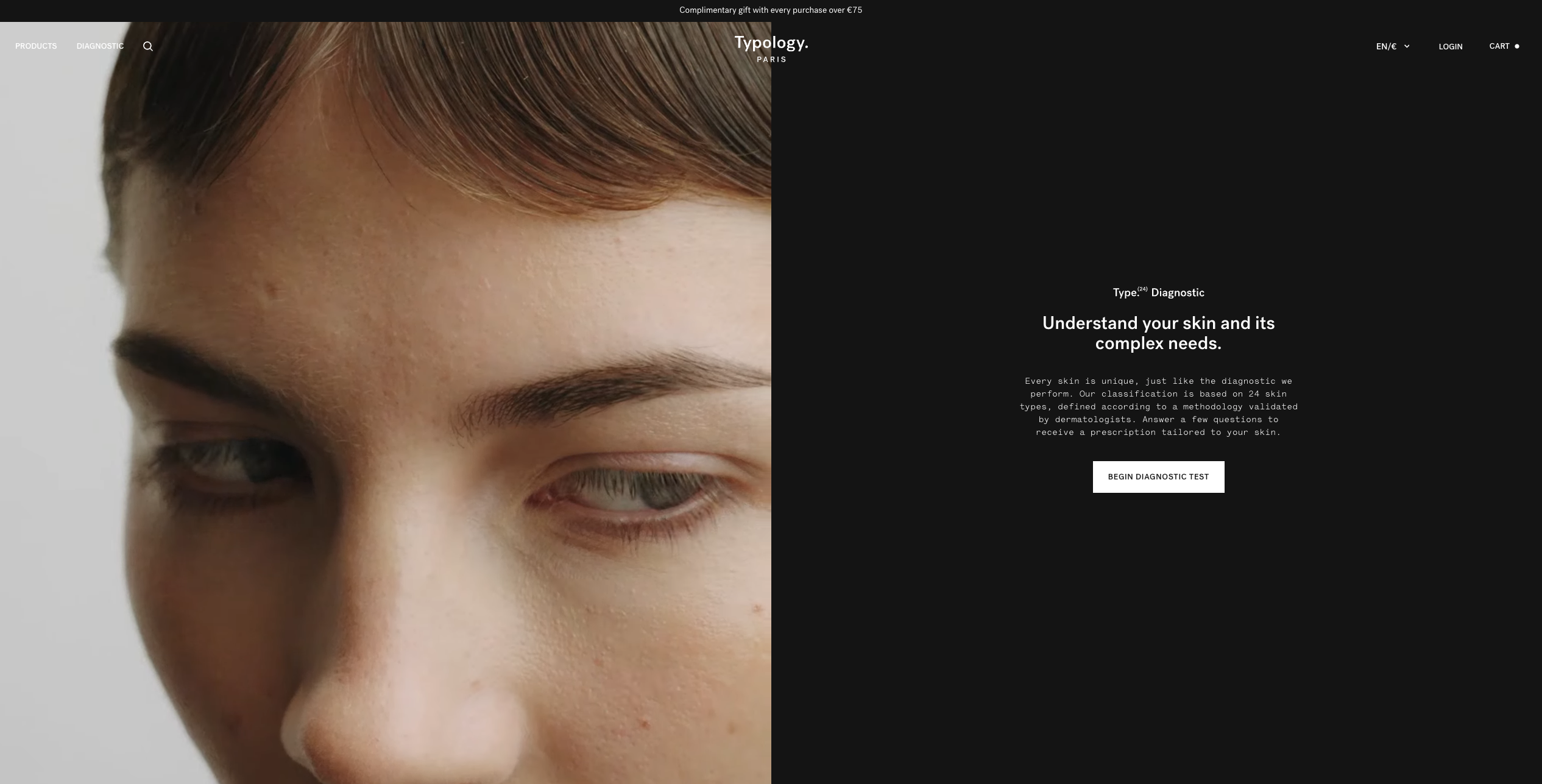Image resolution: width=1542 pixels, height=784 pixels.
Task: Click the Typology Paris logo
Action: (x=771, y=49)
